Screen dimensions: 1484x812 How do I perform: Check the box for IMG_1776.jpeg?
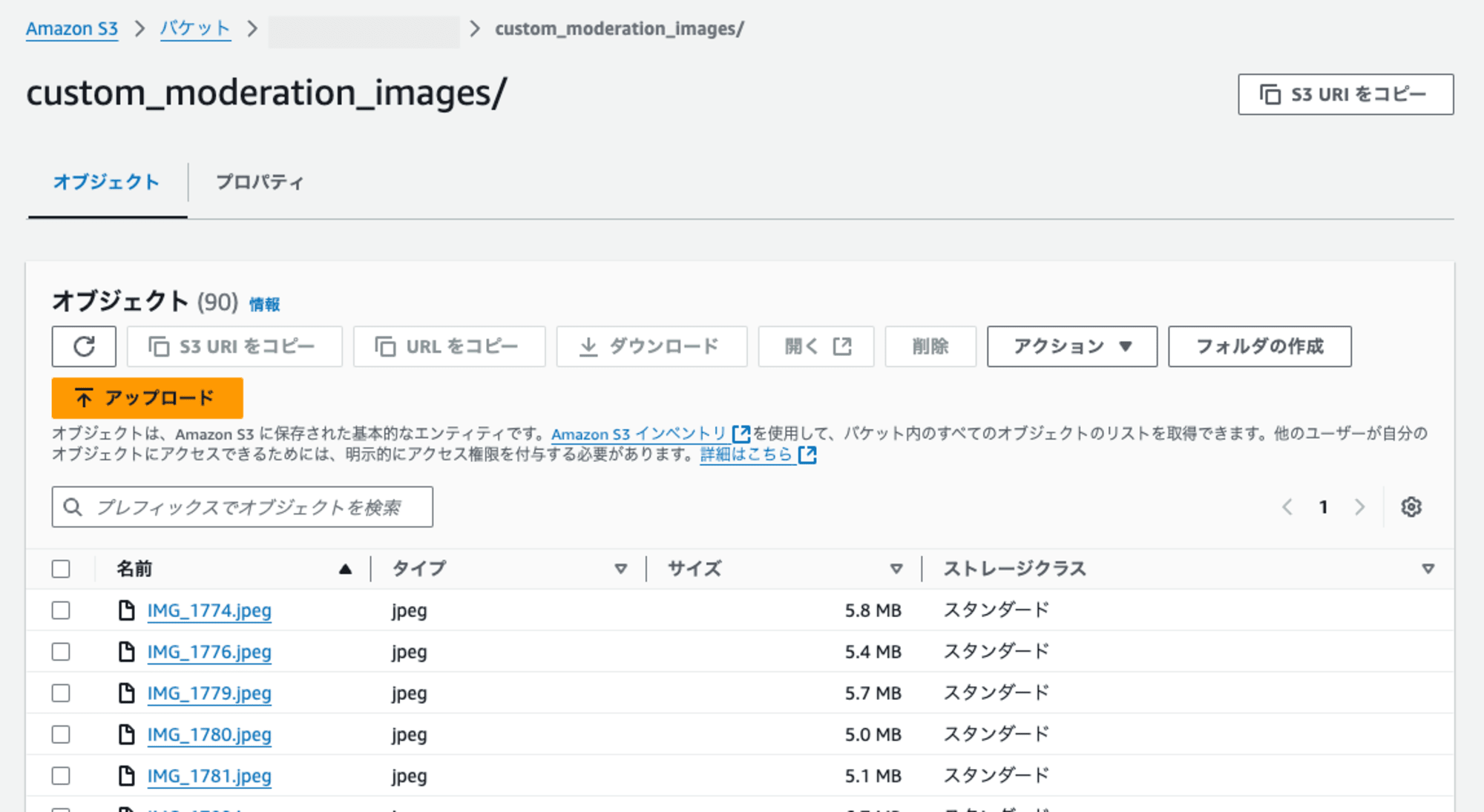61,652
